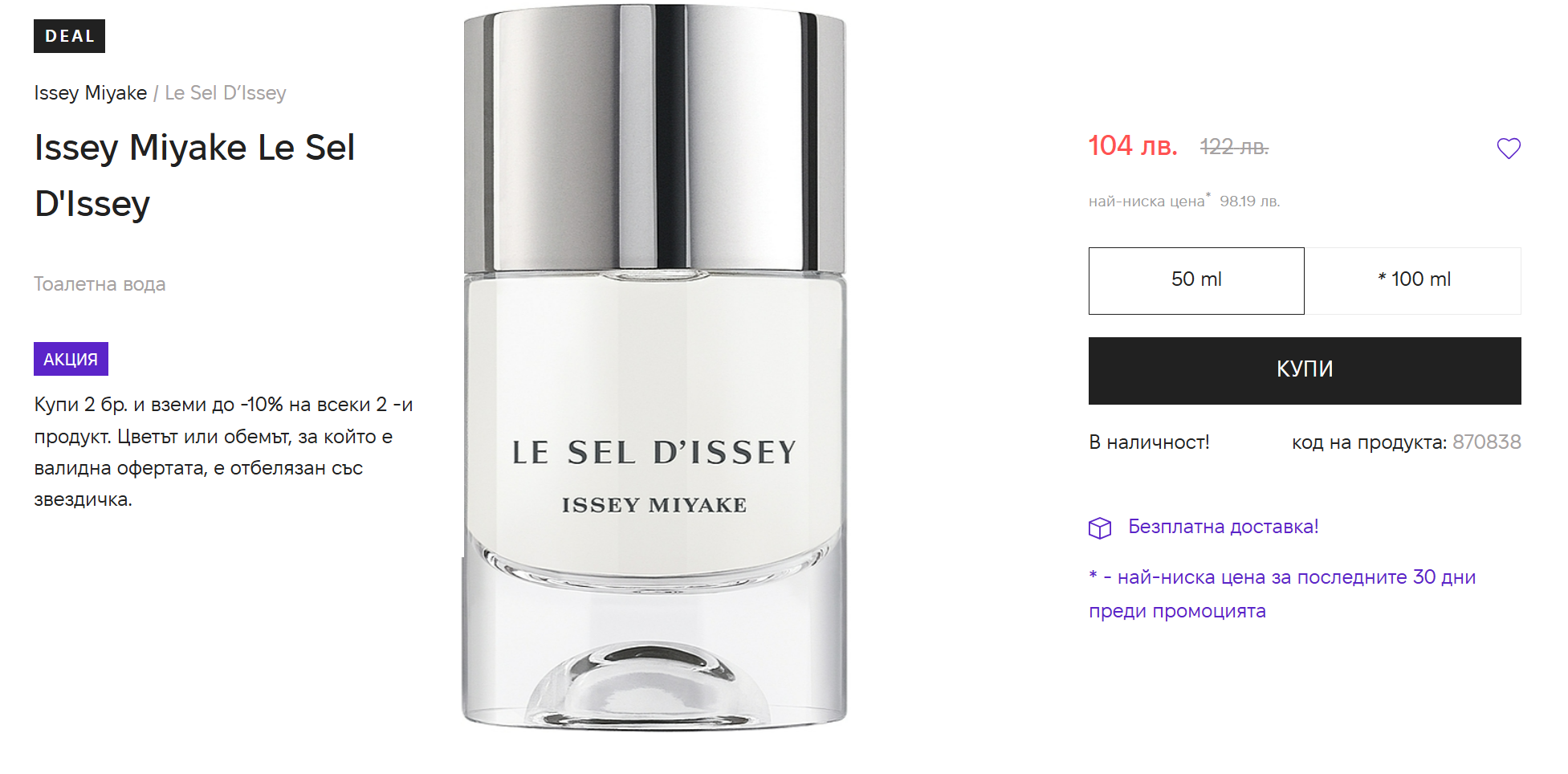The height and width of the screenshot is (774, 1568).
Task: Add product to wishlist with heart icon
Action: 1509,149
